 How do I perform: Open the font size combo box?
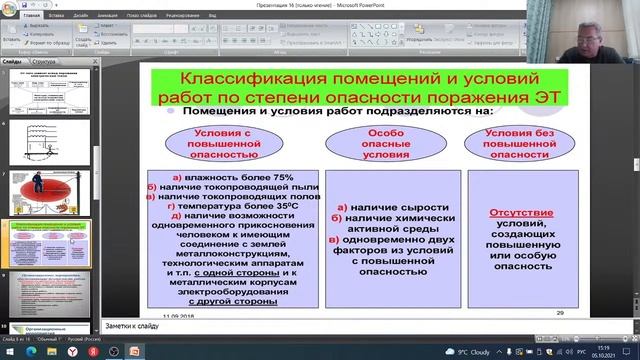pyautogui.click(x=180, y=29)
